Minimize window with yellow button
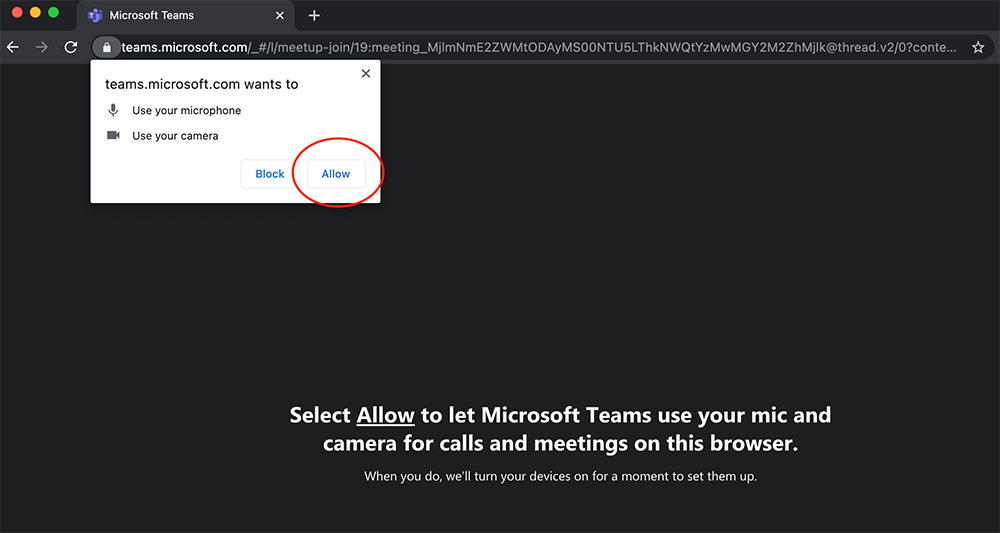The height and width of the screenshot is (533, 1000). pos(35,12)
